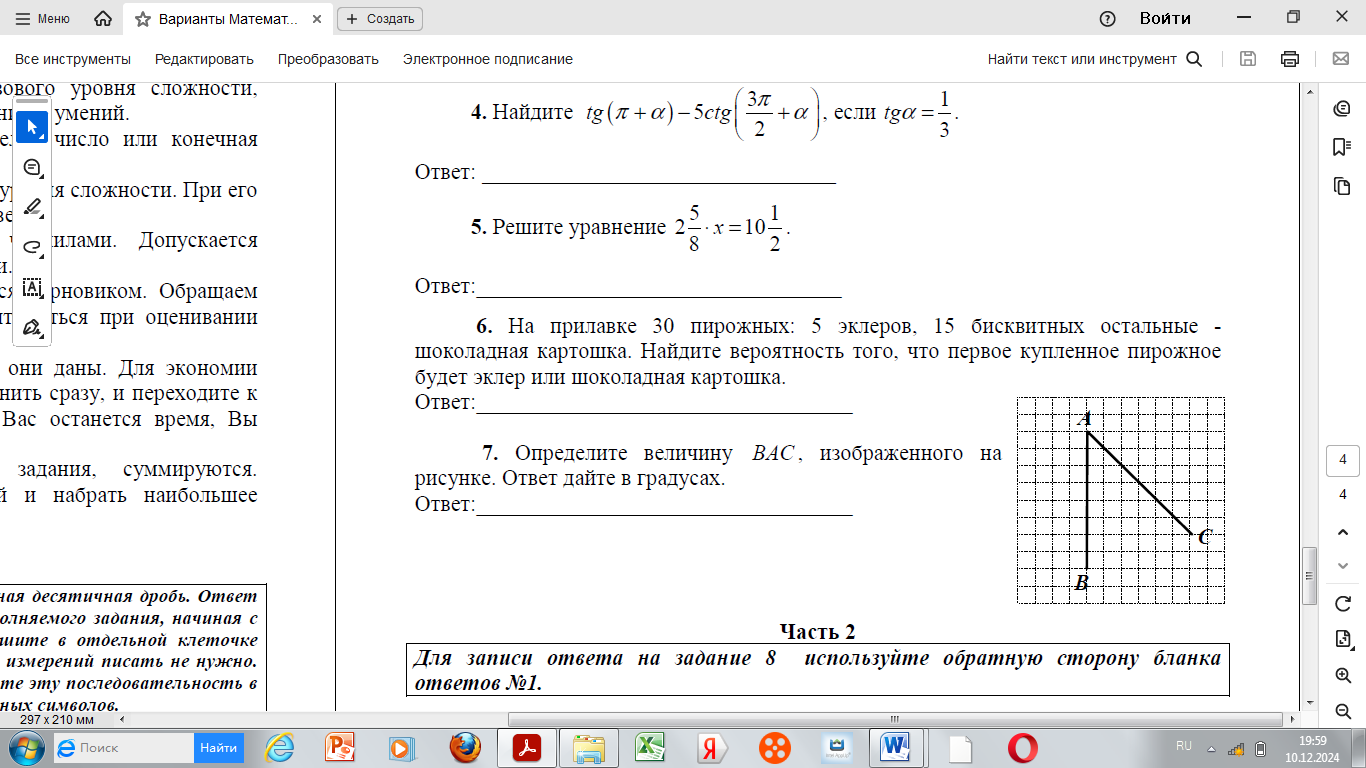This screenshot has width=1366, height=768.
Task: Open Excel from the taskbar
Action: point(652,747)
